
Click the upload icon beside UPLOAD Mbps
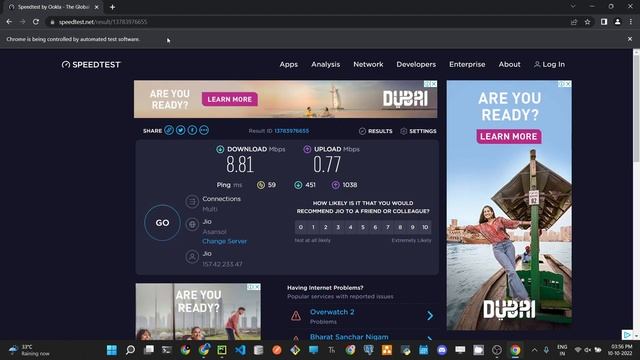307,149
